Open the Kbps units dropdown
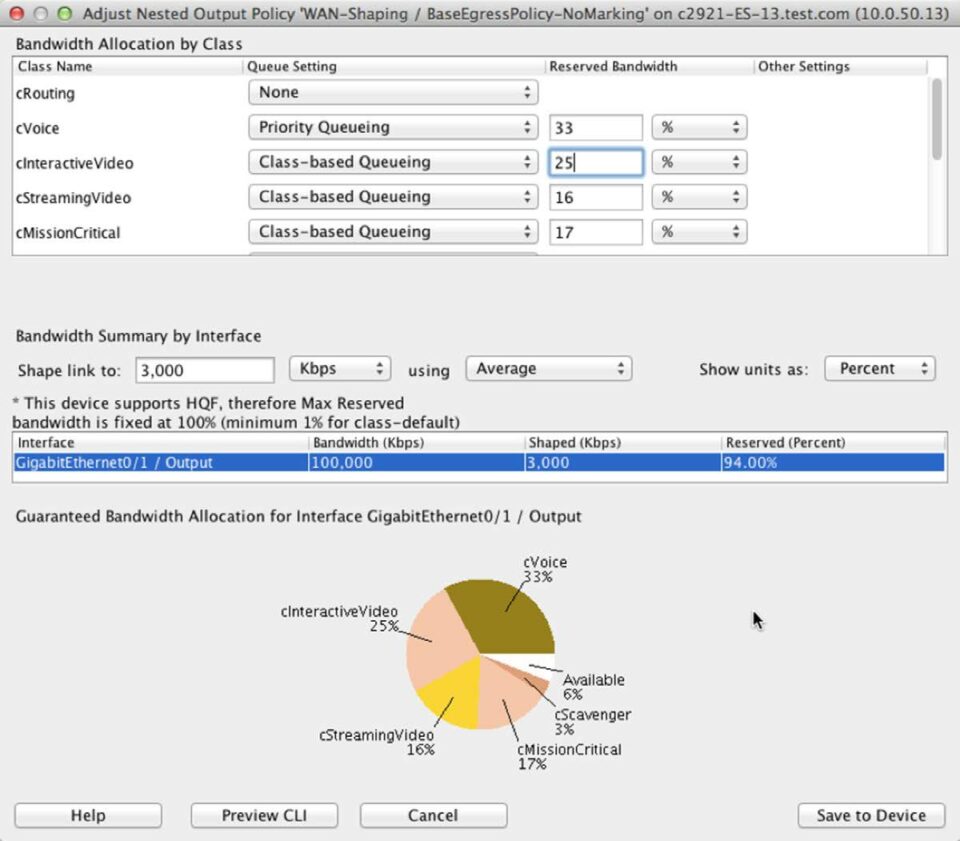The width and height of the screenshot is (960, 841). point(340,368)
